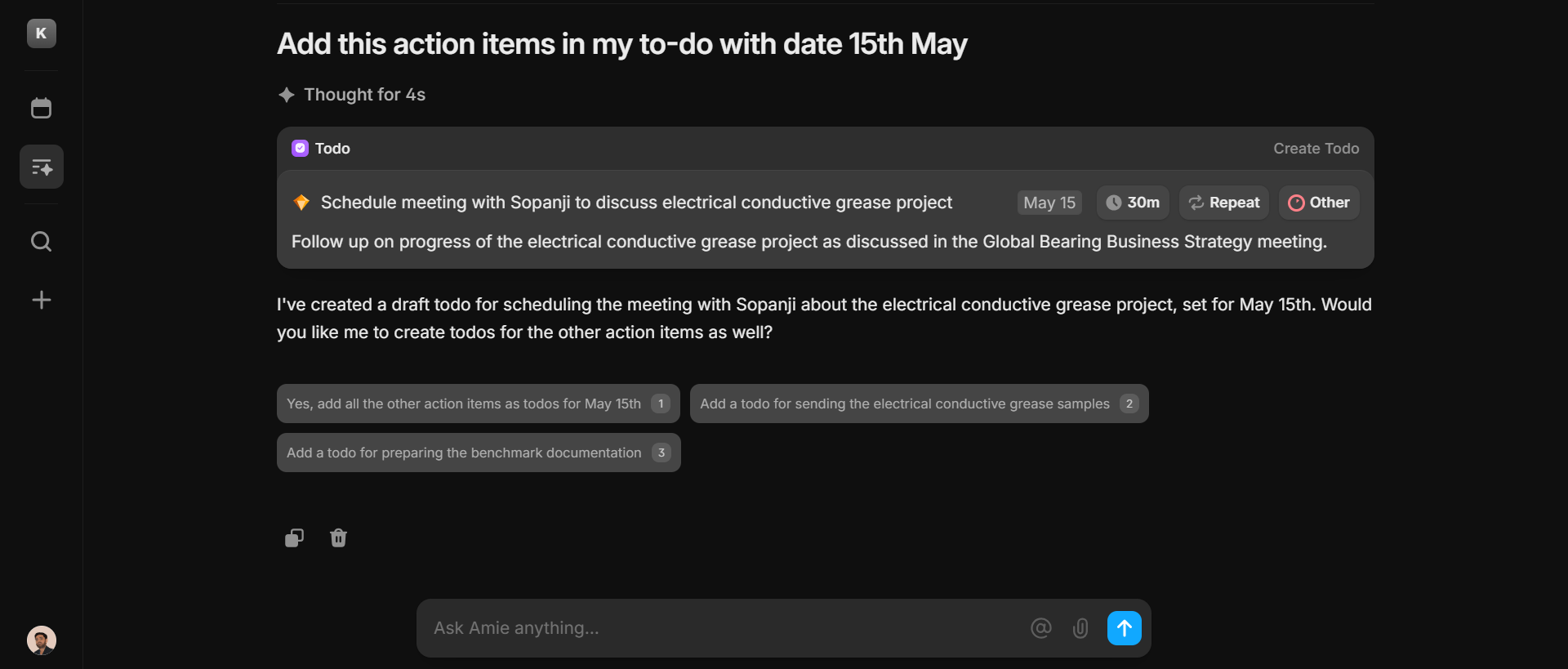Delete the message with trash icon
Viewport: 1568px width, 669px height.
click(x=338, y=537)
